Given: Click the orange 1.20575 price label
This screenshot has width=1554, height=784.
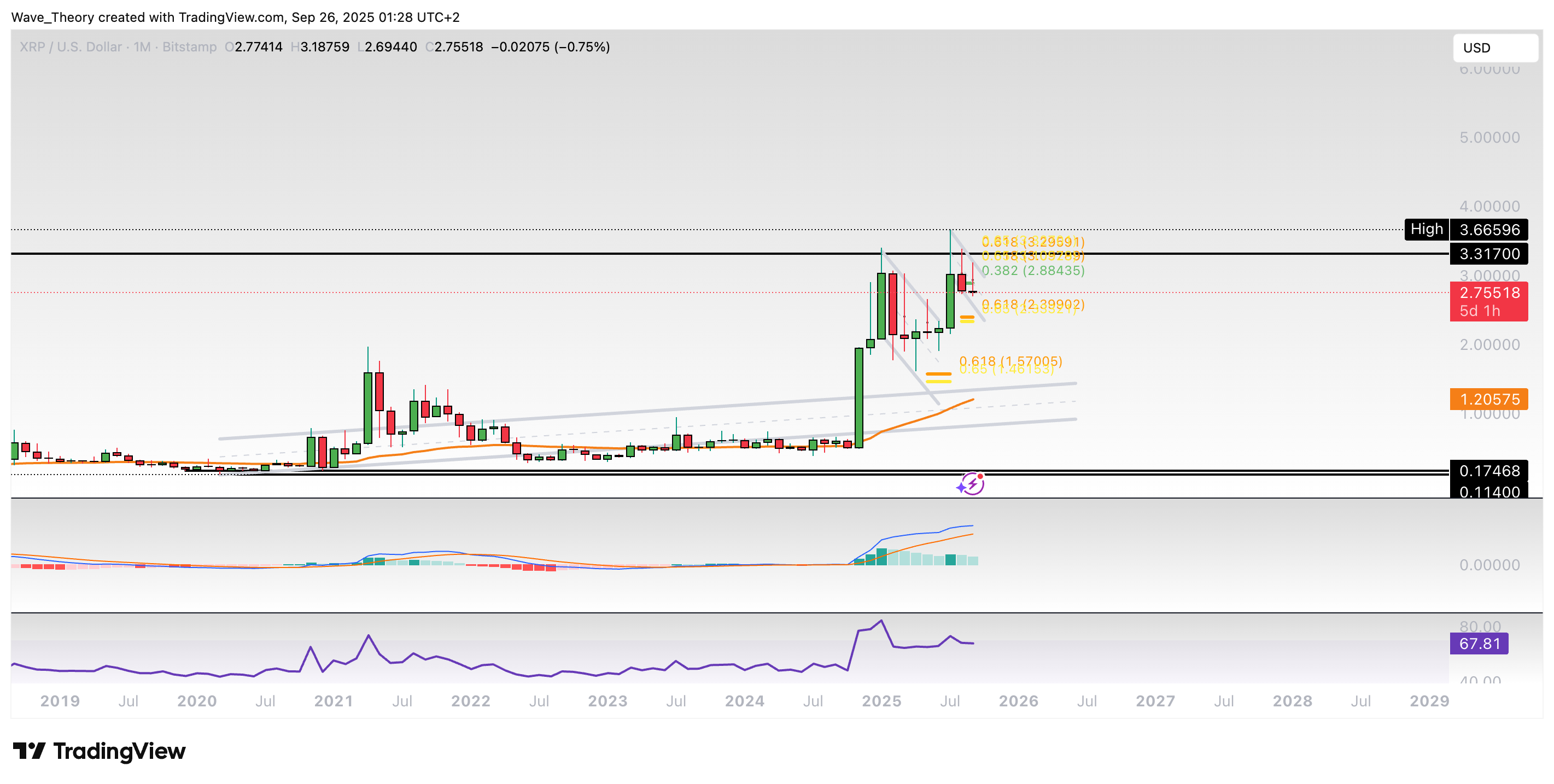Looking at the screenshot, I should [x=1490, y=400].
